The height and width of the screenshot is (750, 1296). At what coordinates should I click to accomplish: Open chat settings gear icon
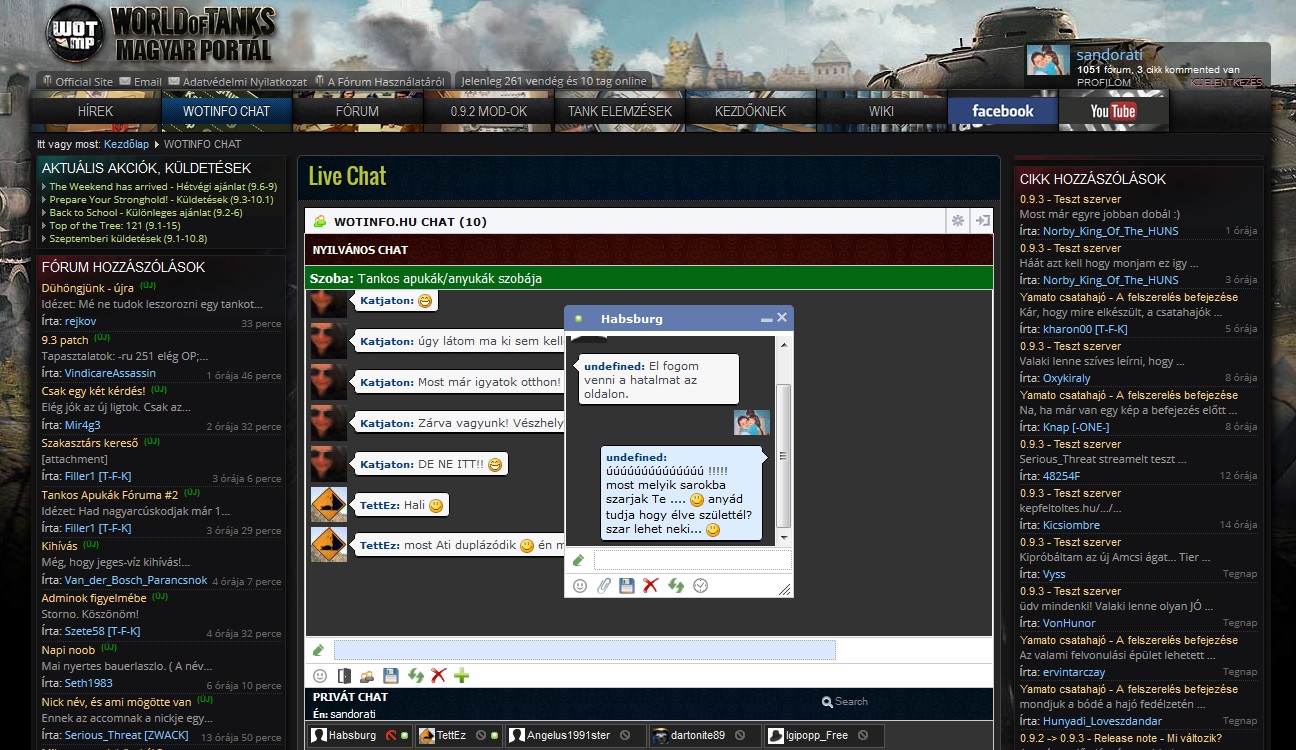point(958,221)
